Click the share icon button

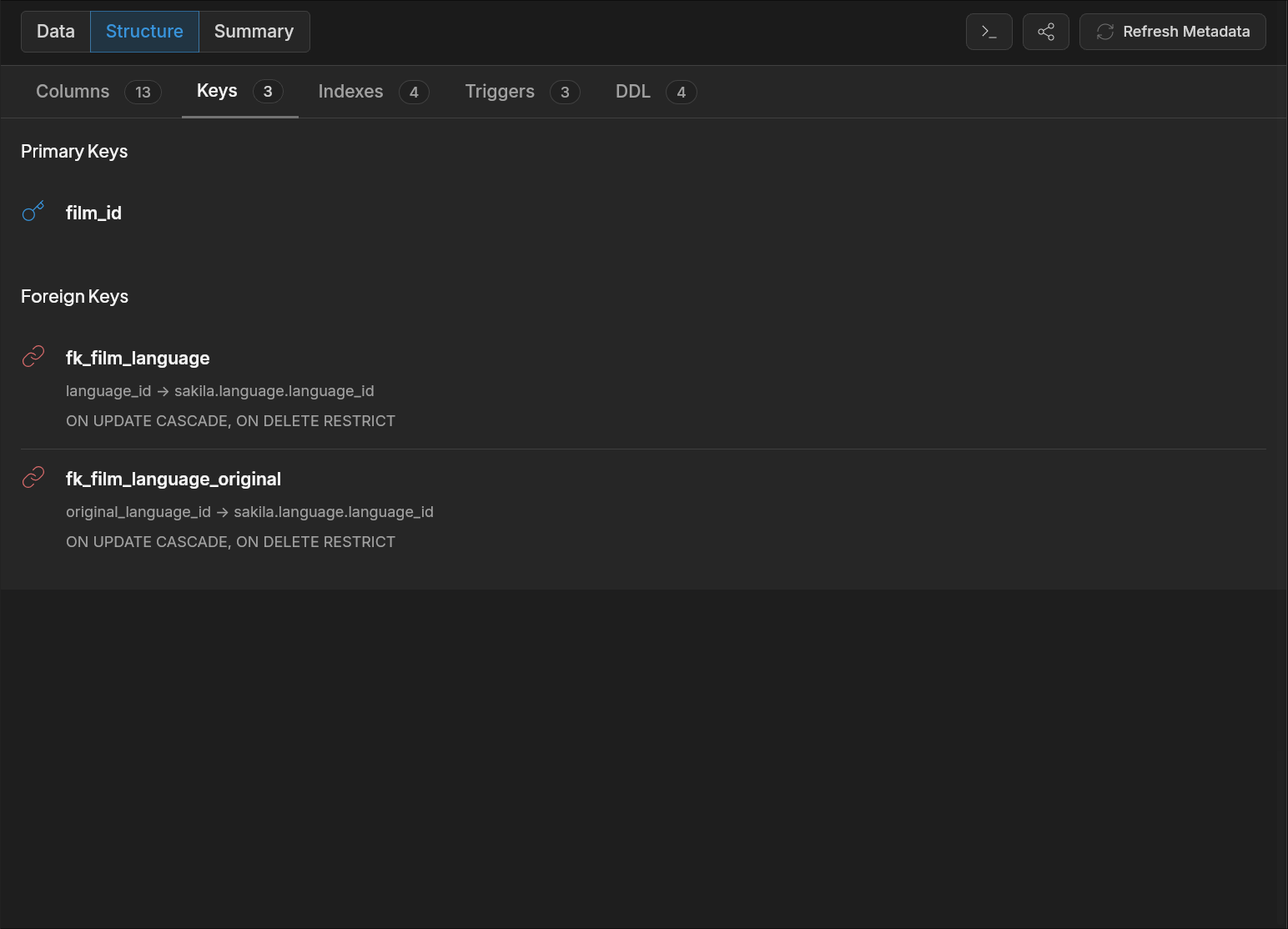(x=1045, y=32)
